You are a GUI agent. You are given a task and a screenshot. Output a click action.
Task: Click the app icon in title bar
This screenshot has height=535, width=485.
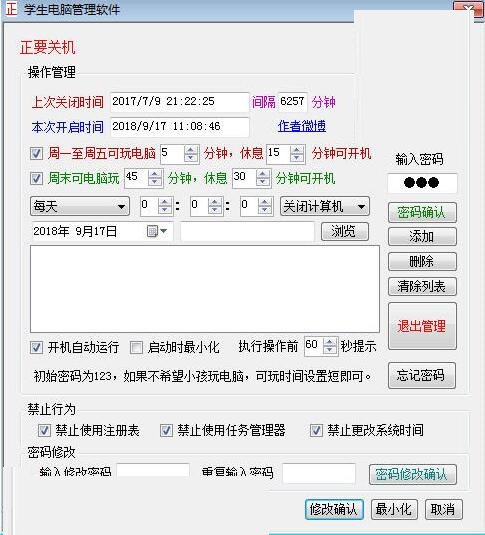(x=11, y=9)
